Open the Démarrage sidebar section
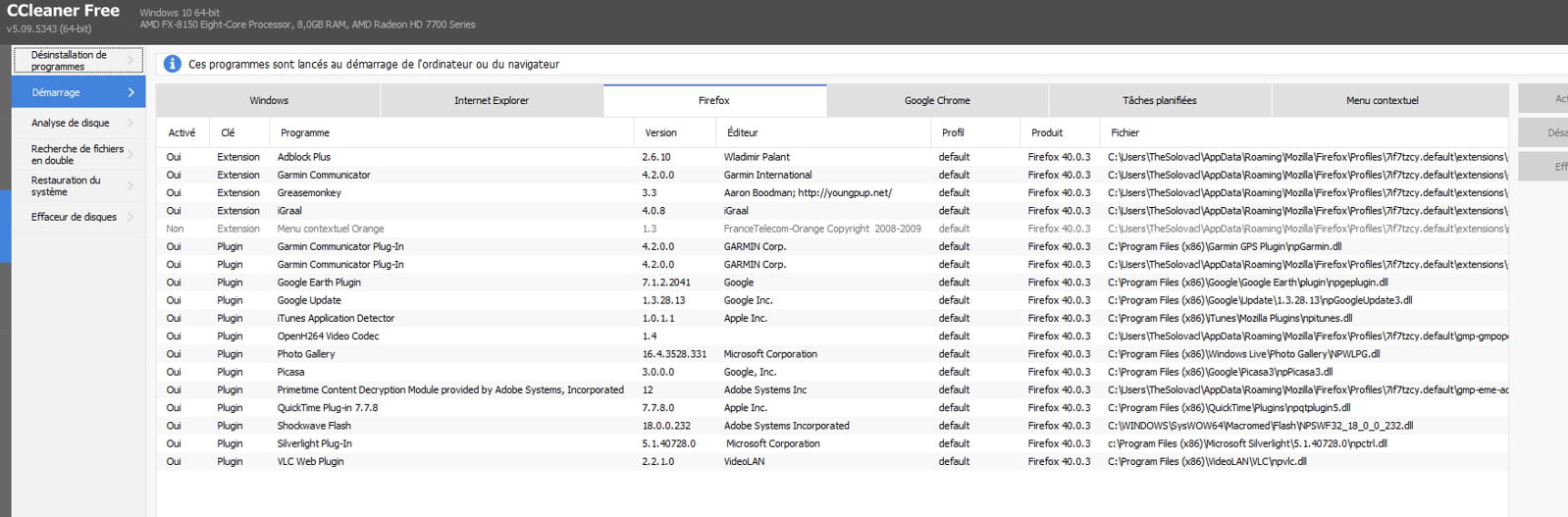Image resolution: width=1568 pixels, height=517 pixels. coord(78,92)
